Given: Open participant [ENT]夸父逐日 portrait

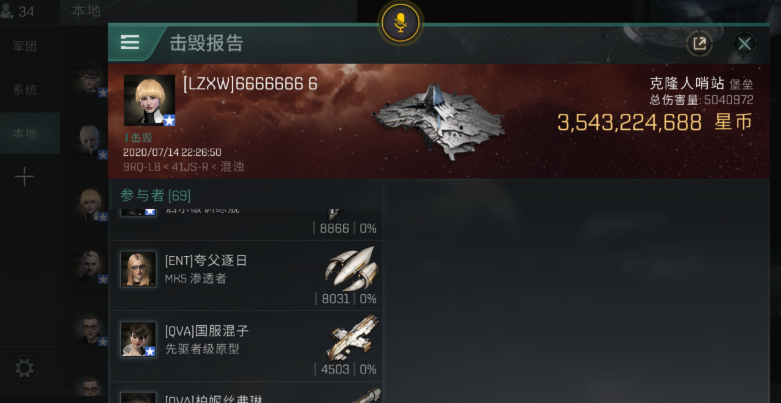Looking at the screenshot, I should [138, 269].
